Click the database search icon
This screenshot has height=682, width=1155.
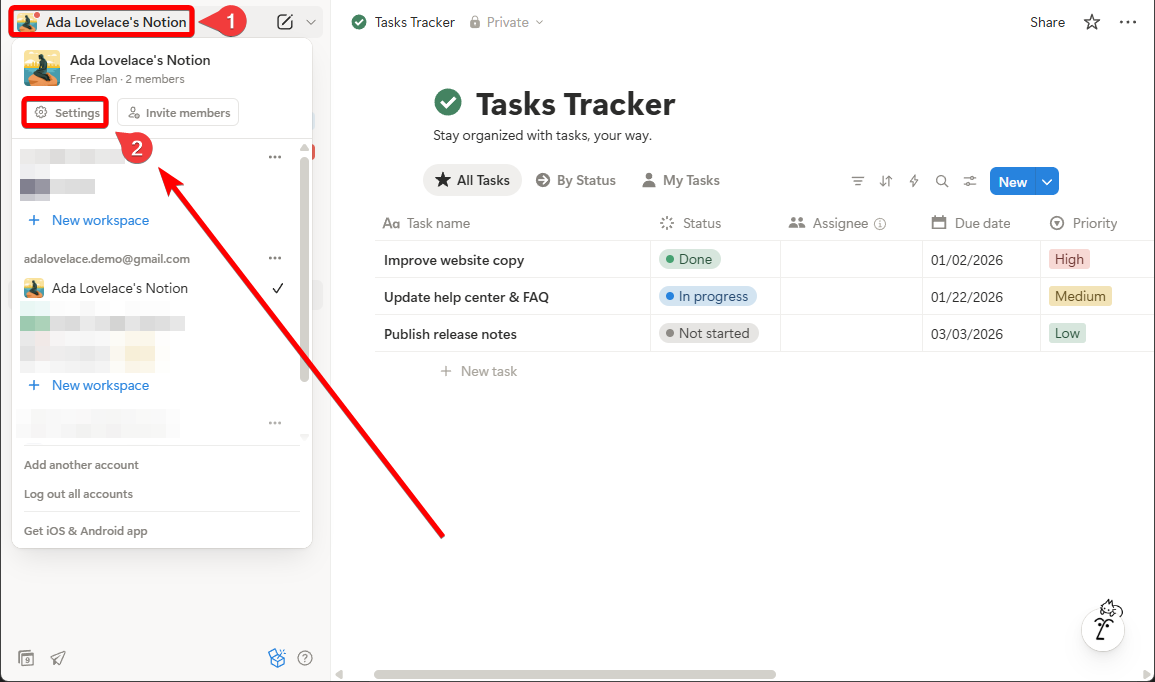click(941, 181)
